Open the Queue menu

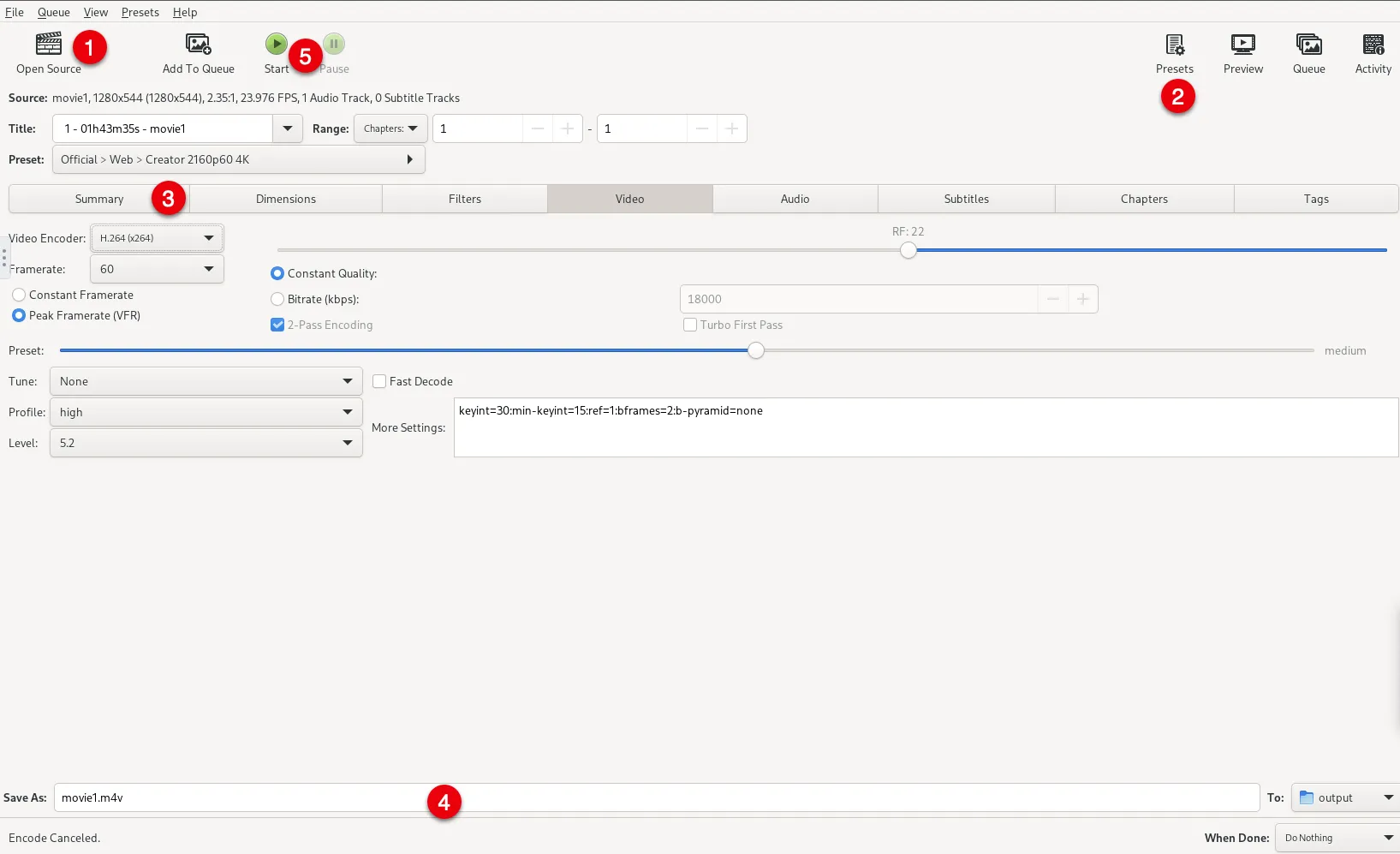tap(54, 12)
